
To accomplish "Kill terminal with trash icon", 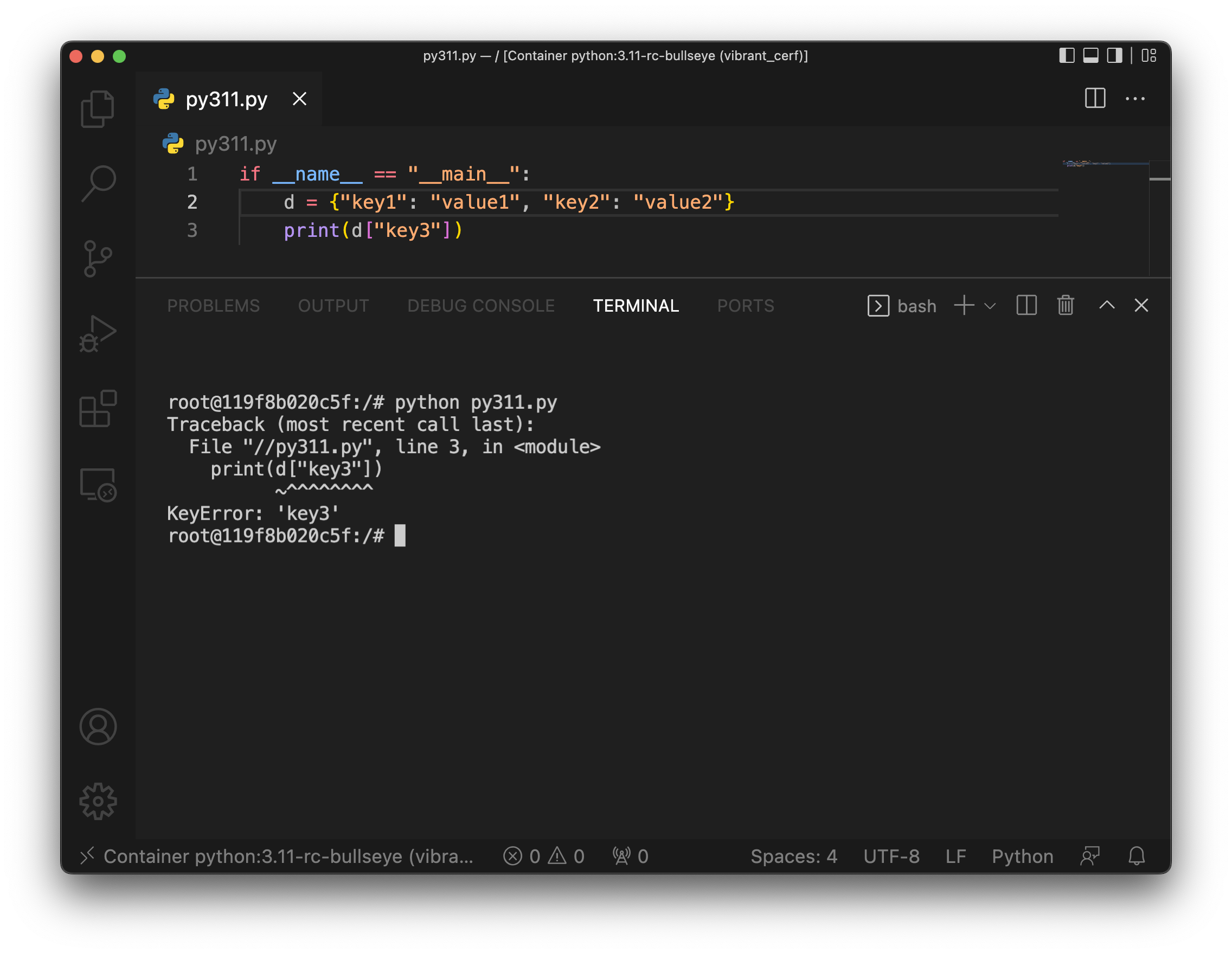I will tap(1065, 306).
